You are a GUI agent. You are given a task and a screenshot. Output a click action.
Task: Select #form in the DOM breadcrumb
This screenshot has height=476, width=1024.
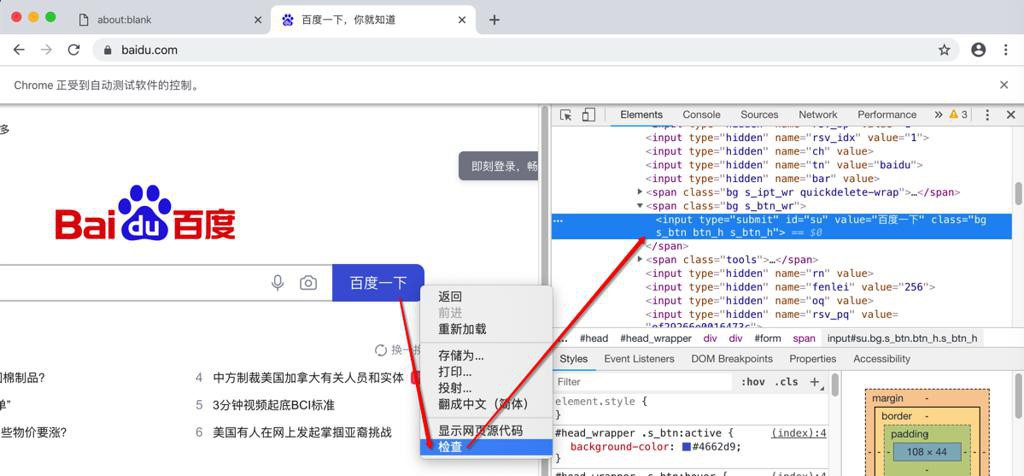[768, 338]
